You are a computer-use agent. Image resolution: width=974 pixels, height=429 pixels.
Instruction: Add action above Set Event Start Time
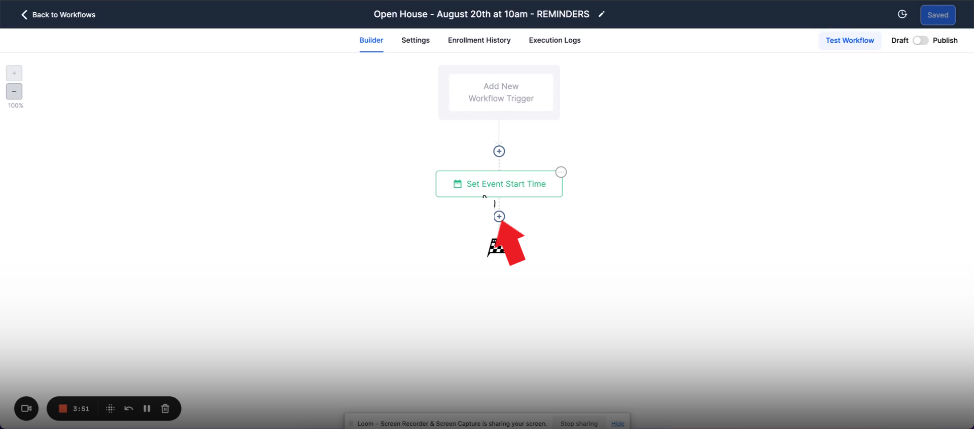pyautogui.click(x=499, y=151)
